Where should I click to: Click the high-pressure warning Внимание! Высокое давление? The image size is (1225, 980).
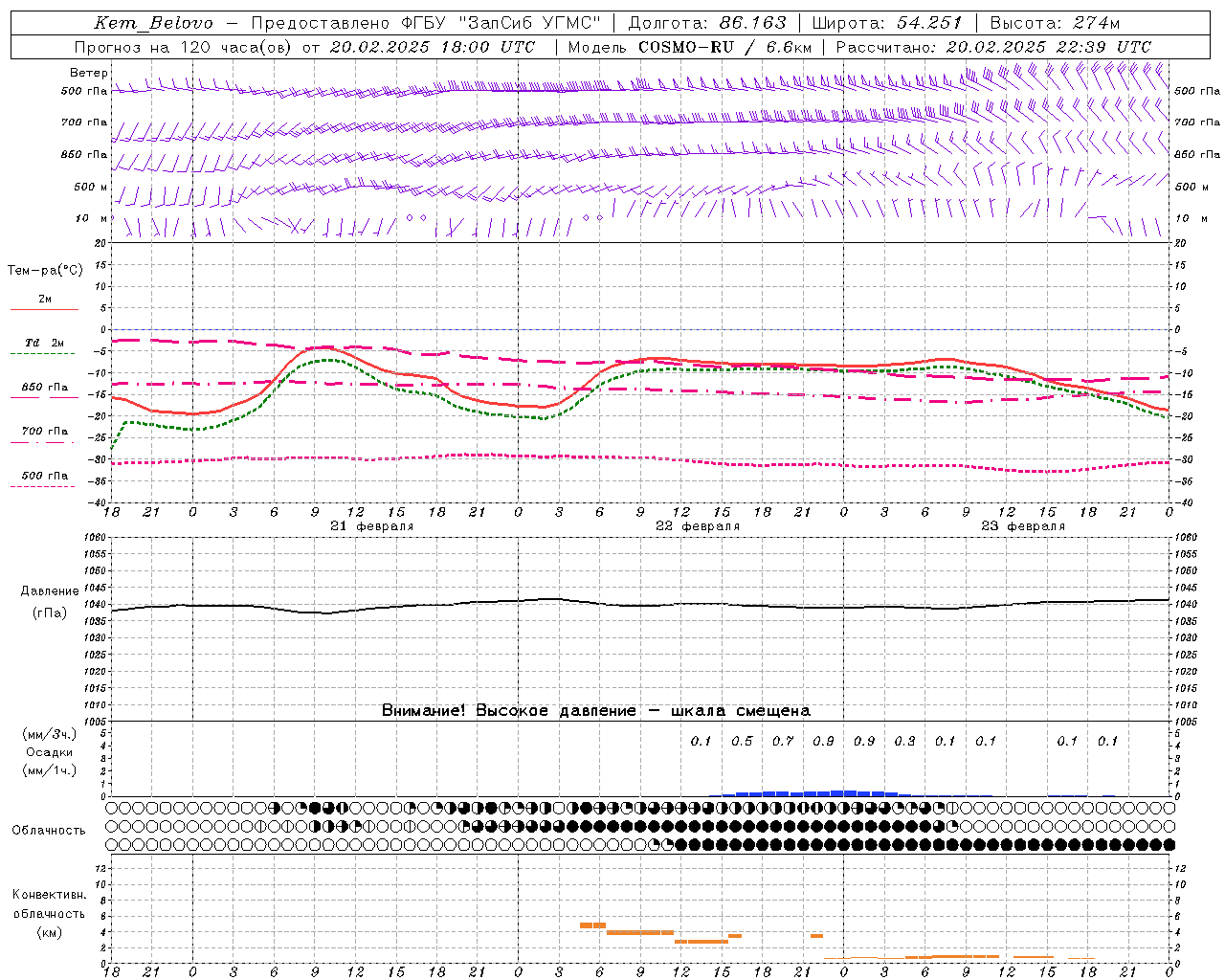click(596, 711)
